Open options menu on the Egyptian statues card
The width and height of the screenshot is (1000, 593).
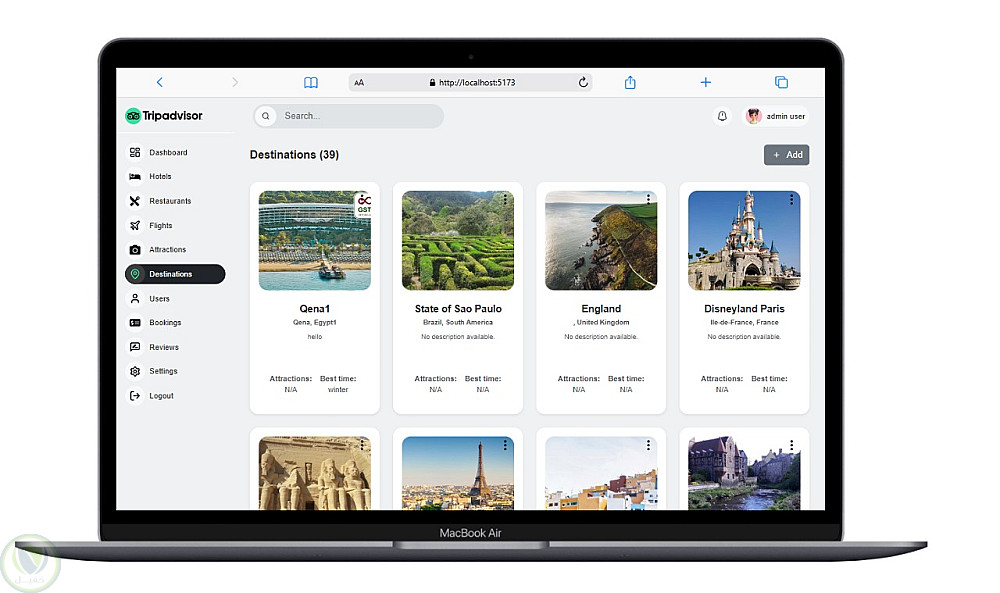click(362, 445)
